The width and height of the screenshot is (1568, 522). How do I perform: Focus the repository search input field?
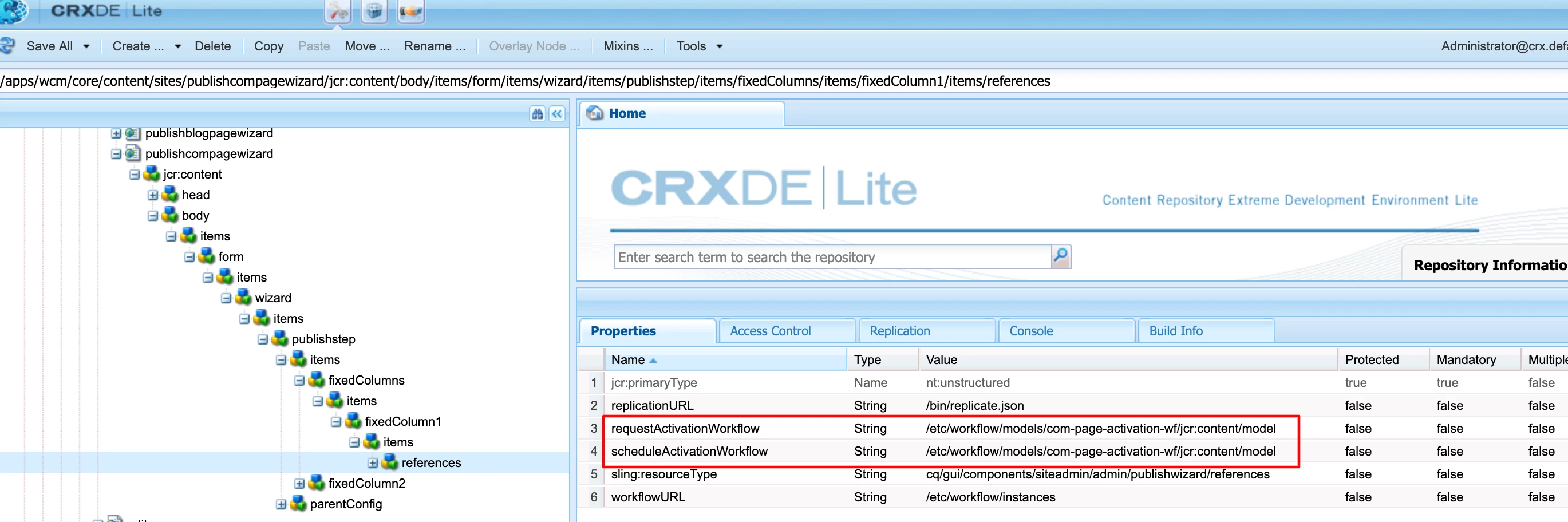pyautogui.click(x=832, y=257)
